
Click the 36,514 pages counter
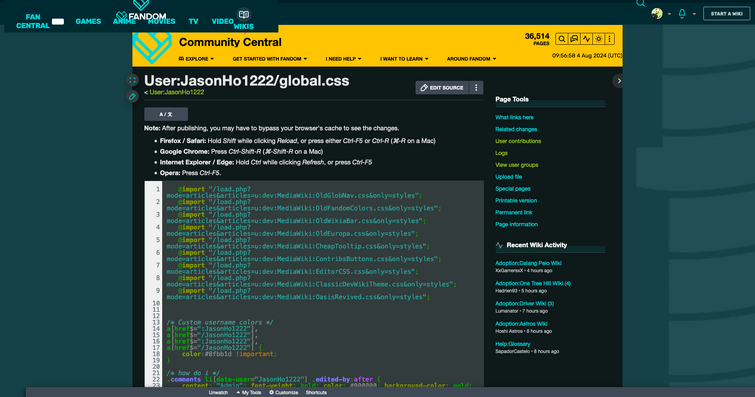click(x=537, y=39)
